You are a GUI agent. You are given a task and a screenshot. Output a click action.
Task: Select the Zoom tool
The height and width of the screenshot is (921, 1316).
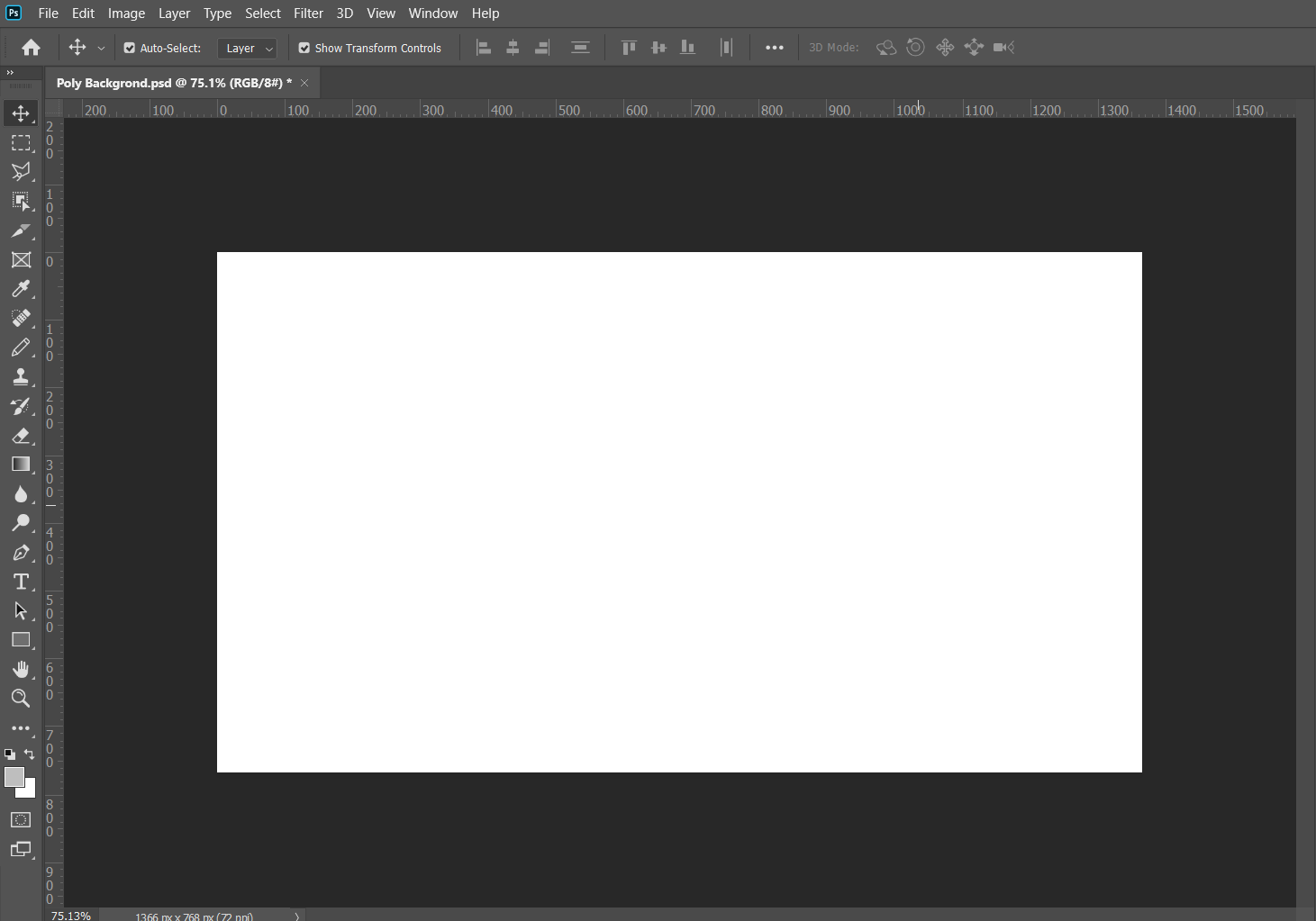[x=21, y=698]
